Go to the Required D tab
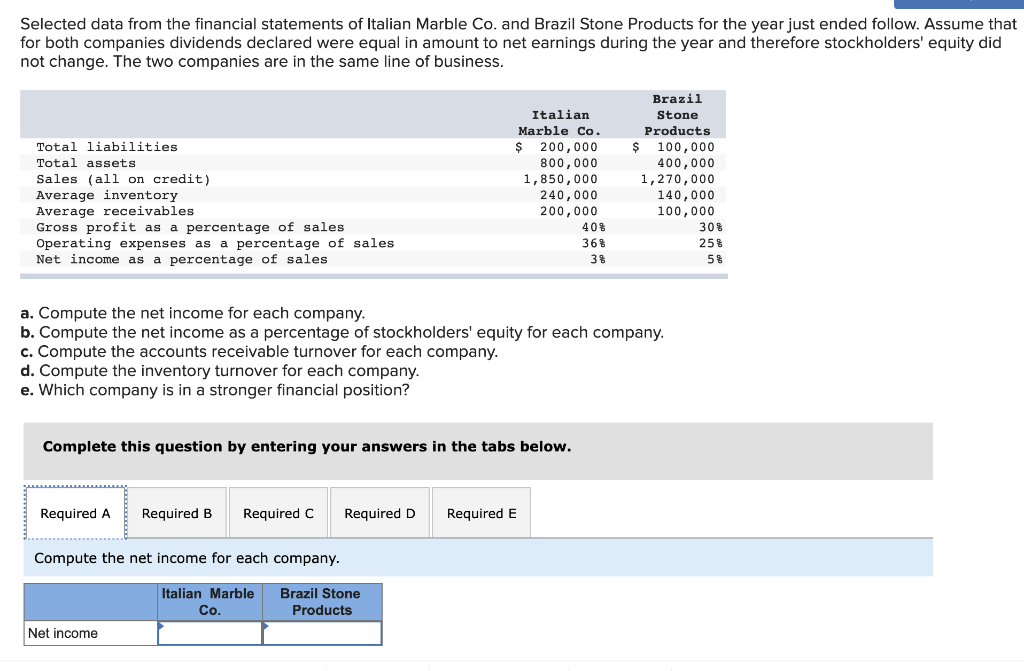Viewport: 1024px width, 671px height. pos(380,513)
